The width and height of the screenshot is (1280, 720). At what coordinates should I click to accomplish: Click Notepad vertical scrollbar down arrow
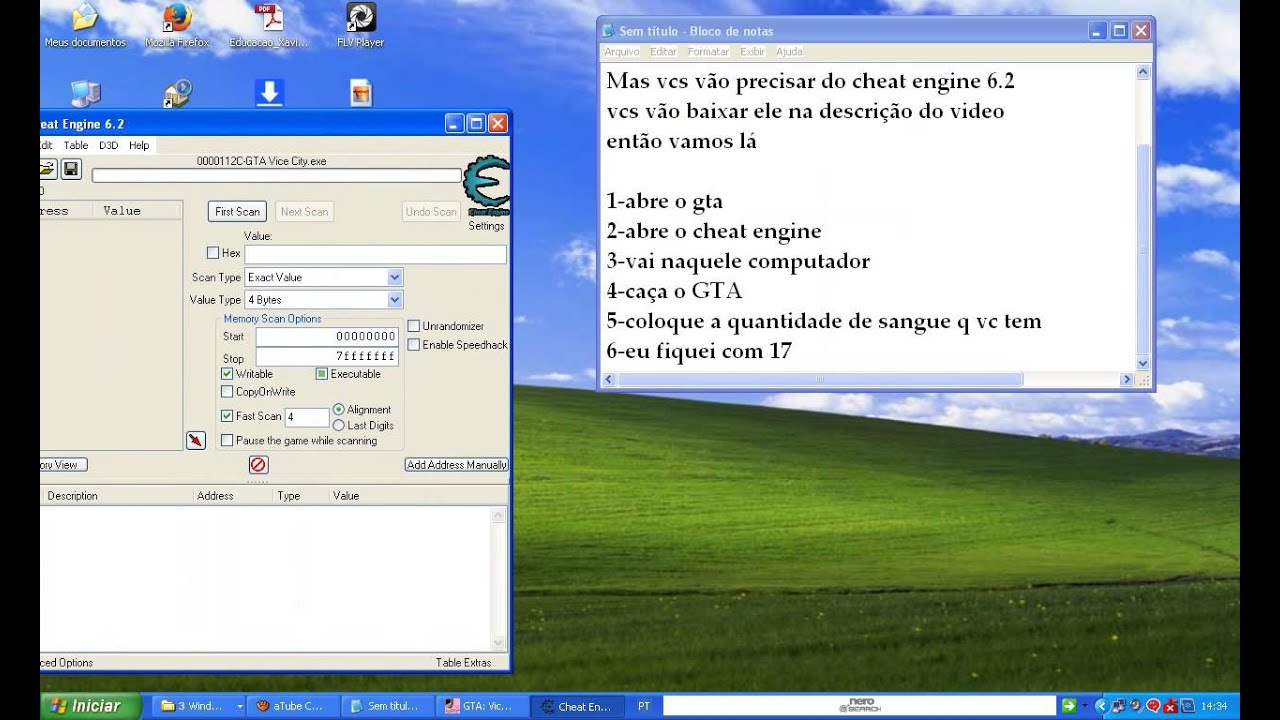click(x=1143, y=364)
